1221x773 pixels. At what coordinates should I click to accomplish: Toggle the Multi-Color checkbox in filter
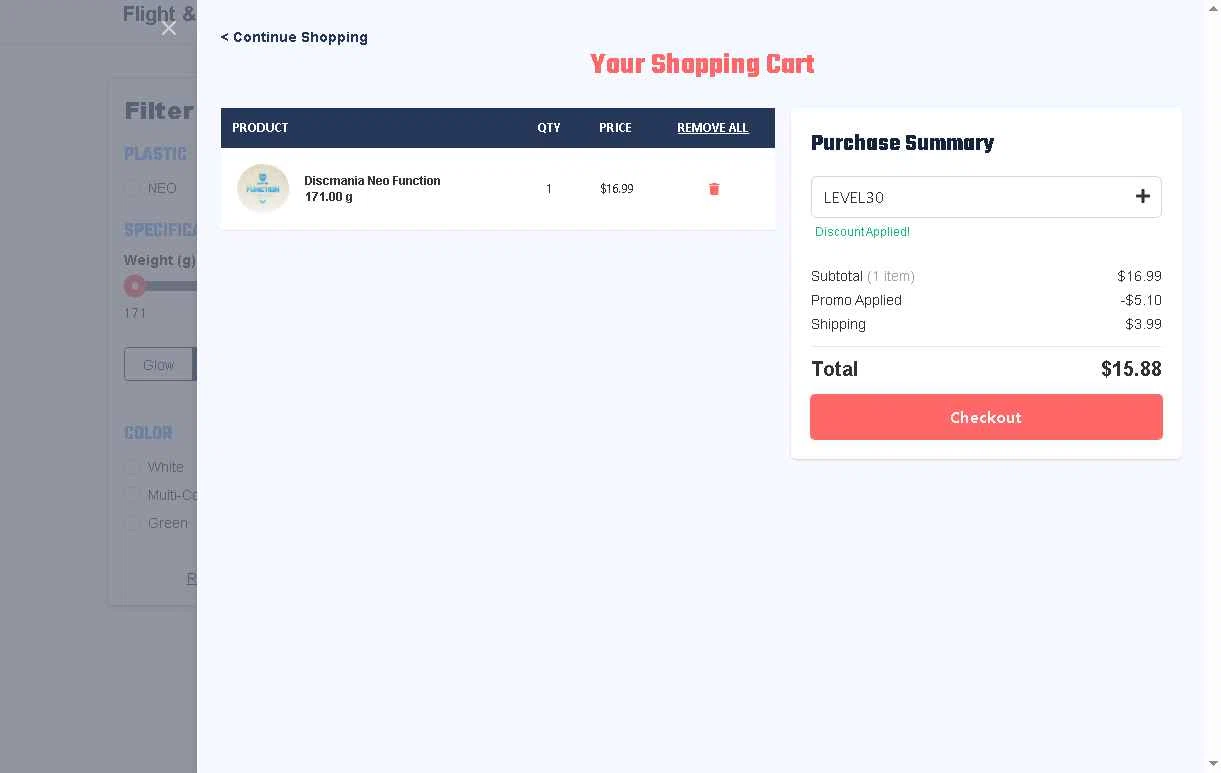132,495
